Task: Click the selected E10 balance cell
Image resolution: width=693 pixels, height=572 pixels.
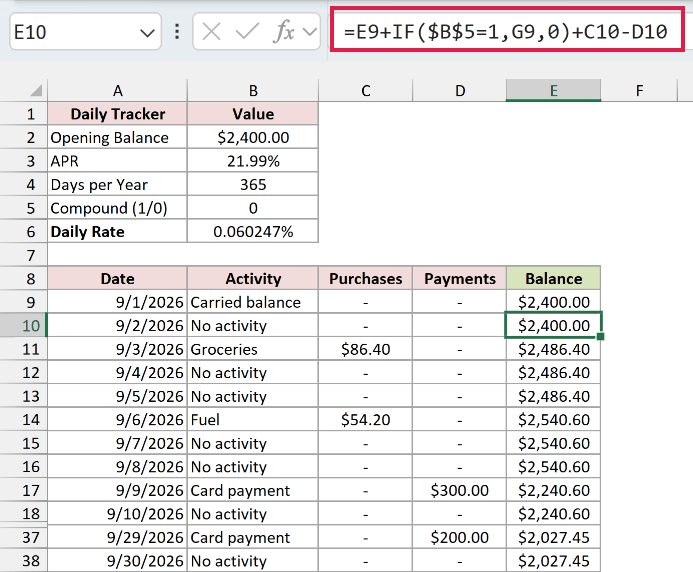Action: pos(553,326)
